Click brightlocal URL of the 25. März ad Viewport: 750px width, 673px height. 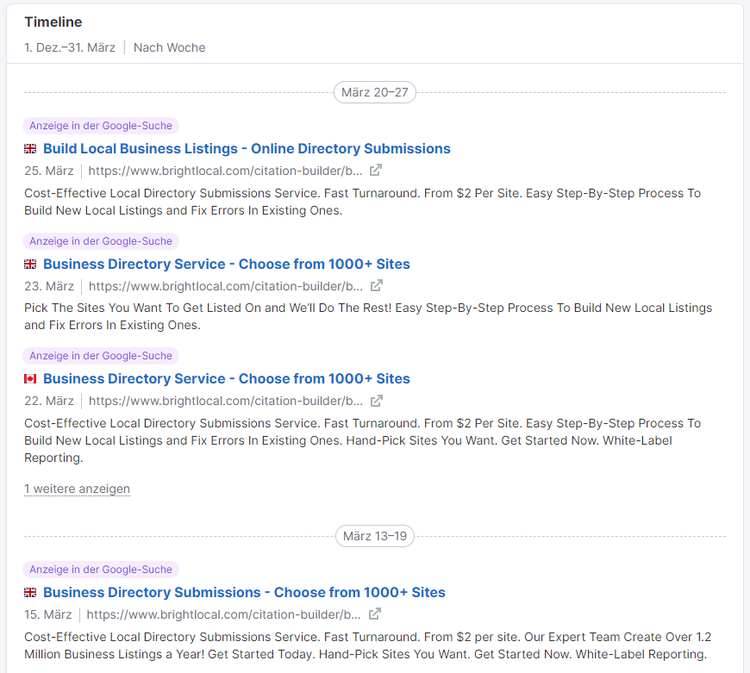225,171
